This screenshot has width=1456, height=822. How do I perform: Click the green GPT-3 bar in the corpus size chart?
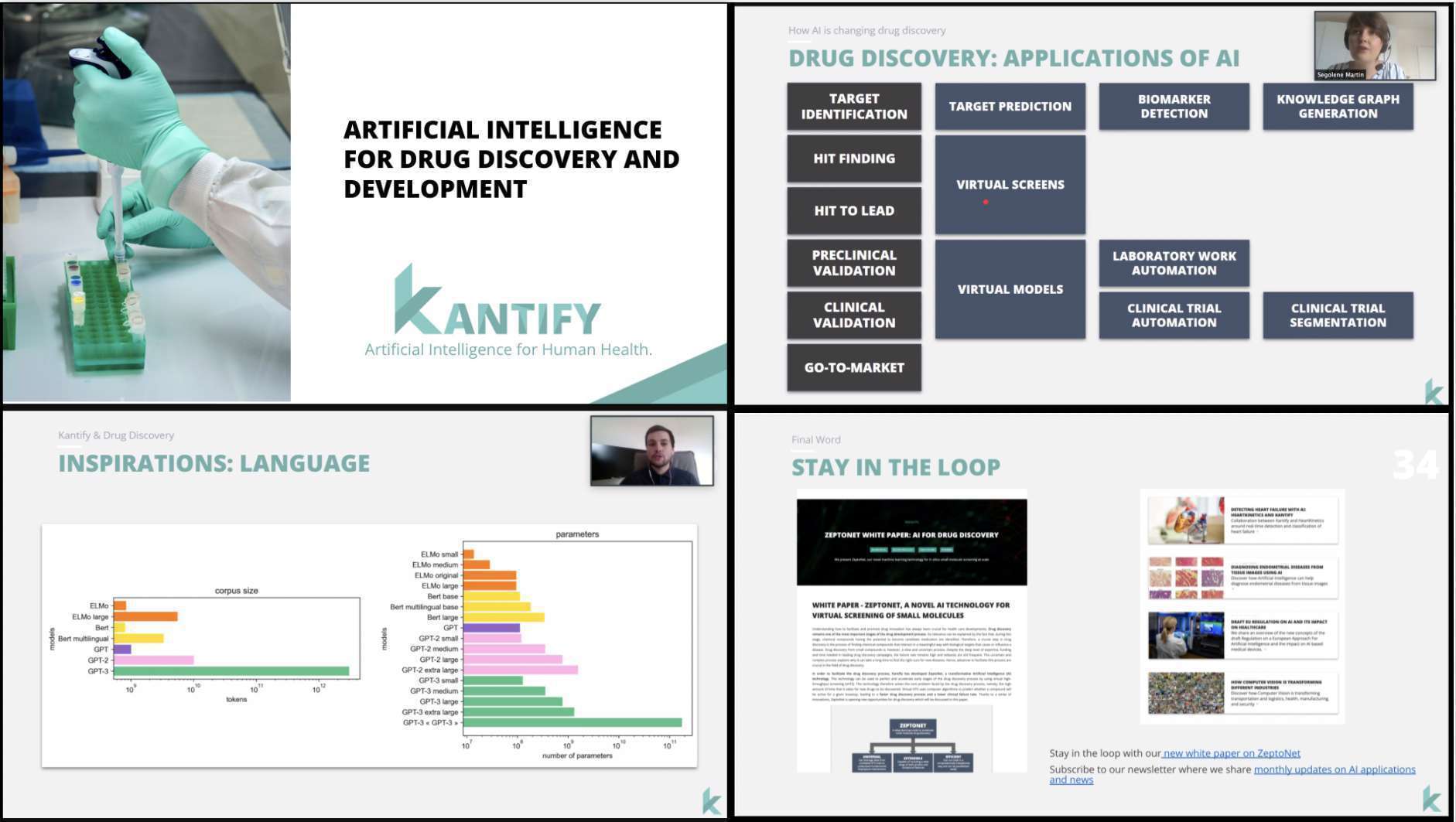click(231, 671)
